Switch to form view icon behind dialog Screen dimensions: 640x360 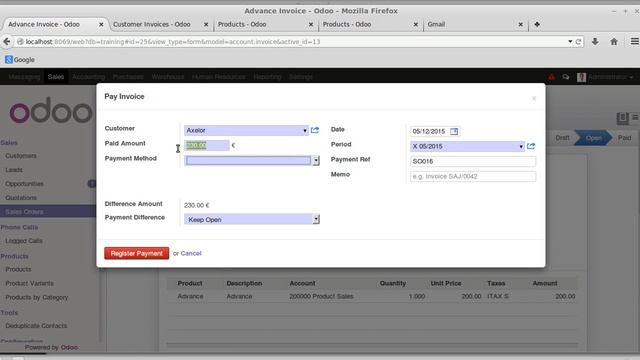pyautogui.click(x=622, y=118)
